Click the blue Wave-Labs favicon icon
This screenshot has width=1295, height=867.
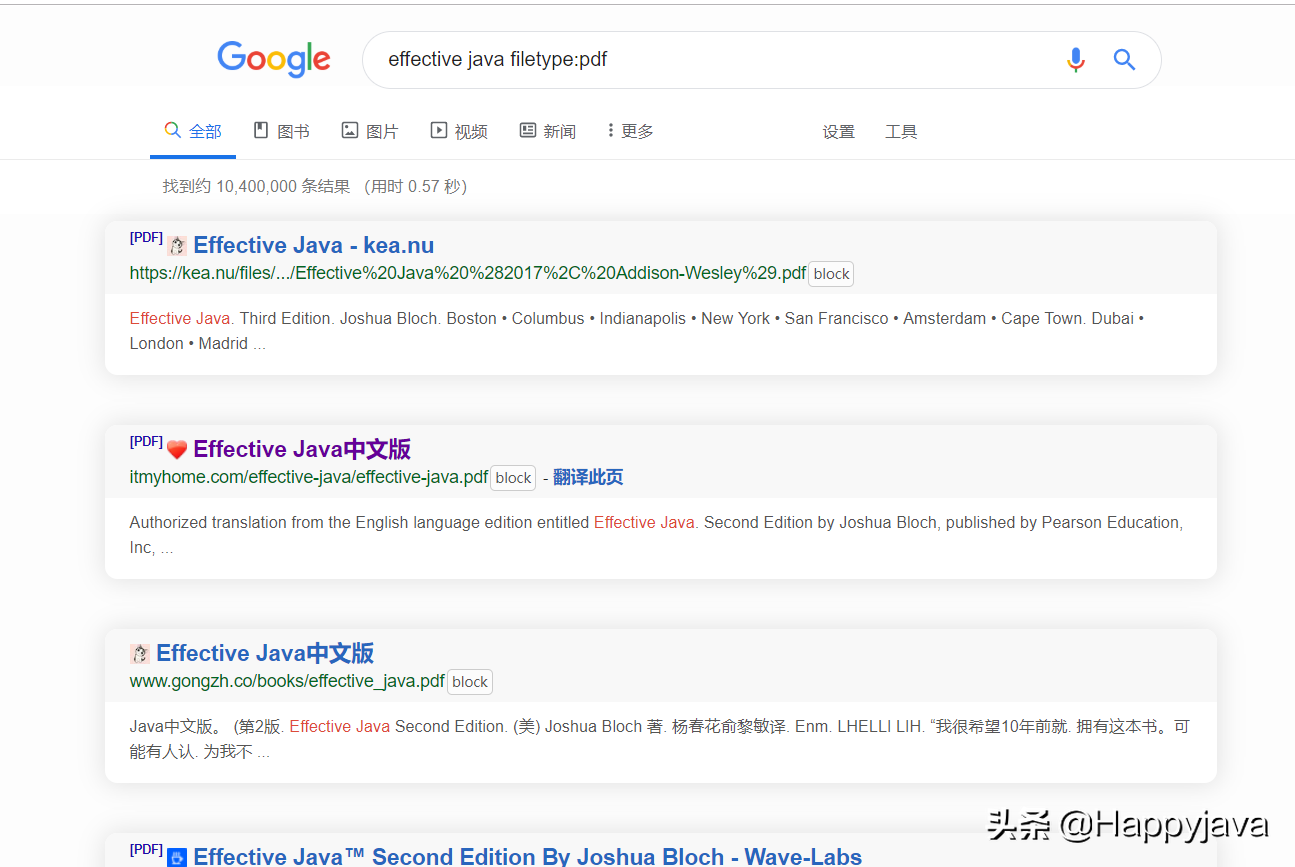pos(177,857)
